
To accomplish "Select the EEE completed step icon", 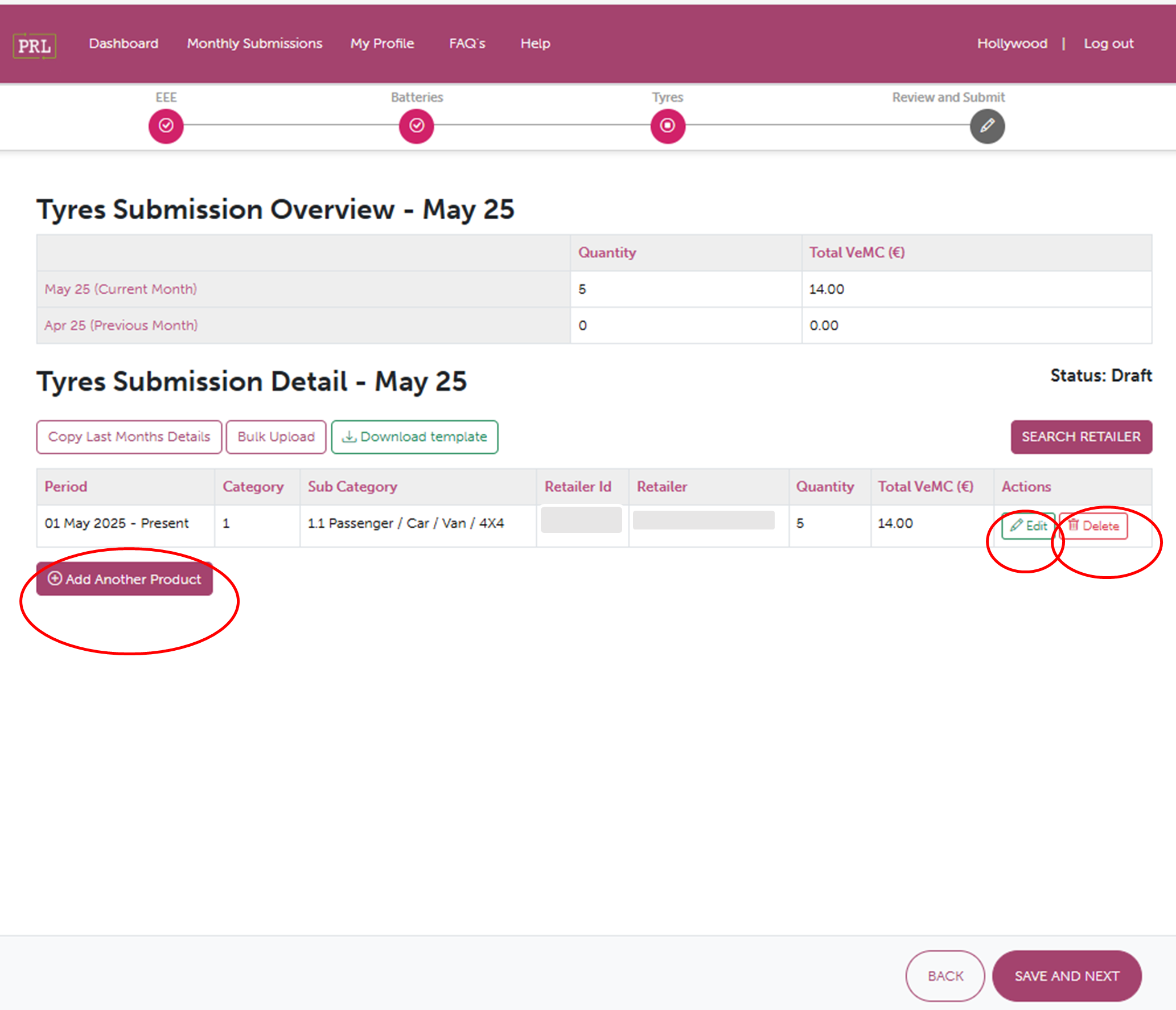I will tap(166, 126).
